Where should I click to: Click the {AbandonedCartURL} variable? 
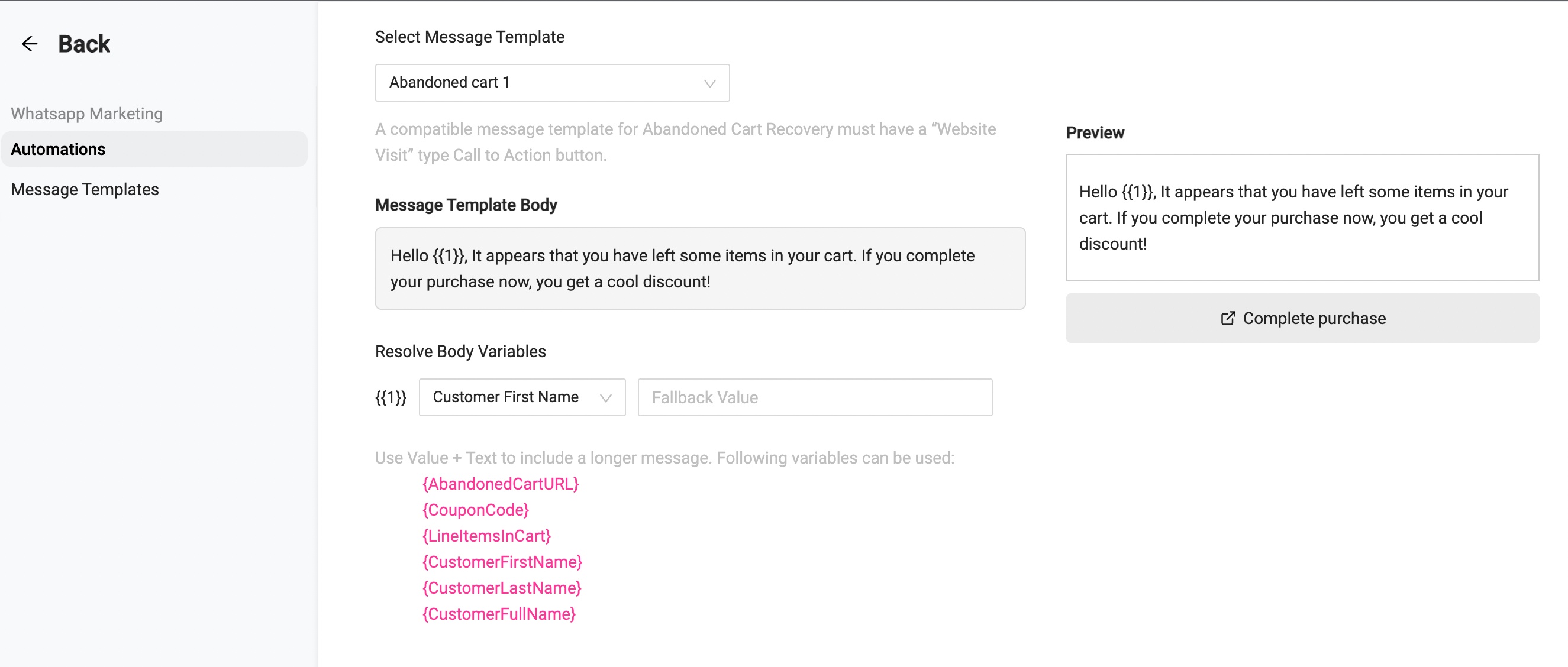pyautogui.click(x=501, y=483)
